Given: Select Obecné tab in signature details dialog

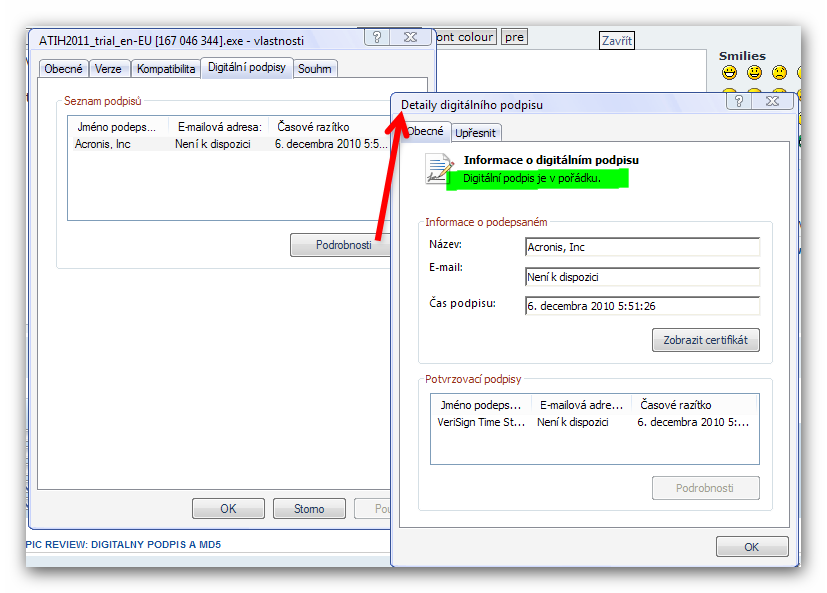Looking at the screenshot, I should [425, 131].
